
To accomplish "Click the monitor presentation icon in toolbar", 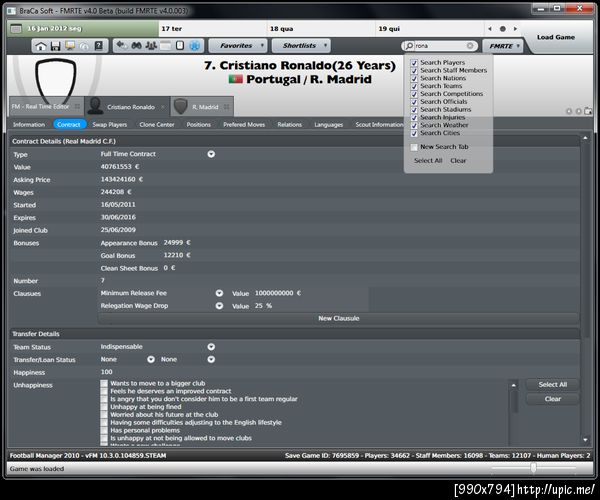I will pos(70,46).
